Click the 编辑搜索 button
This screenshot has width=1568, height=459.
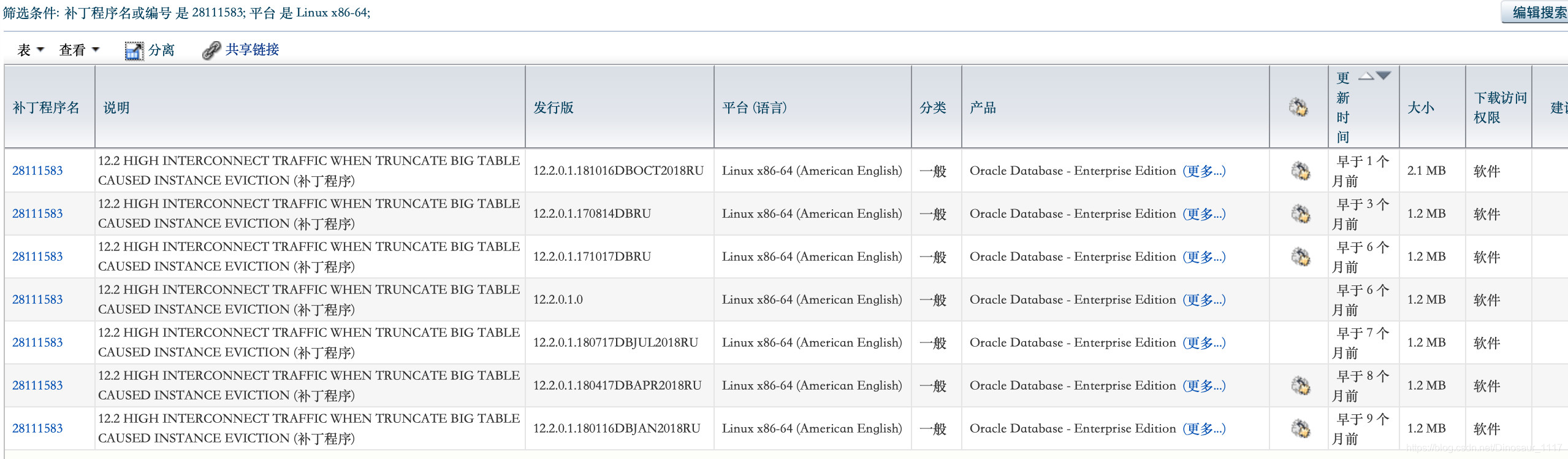(1535, 12)
